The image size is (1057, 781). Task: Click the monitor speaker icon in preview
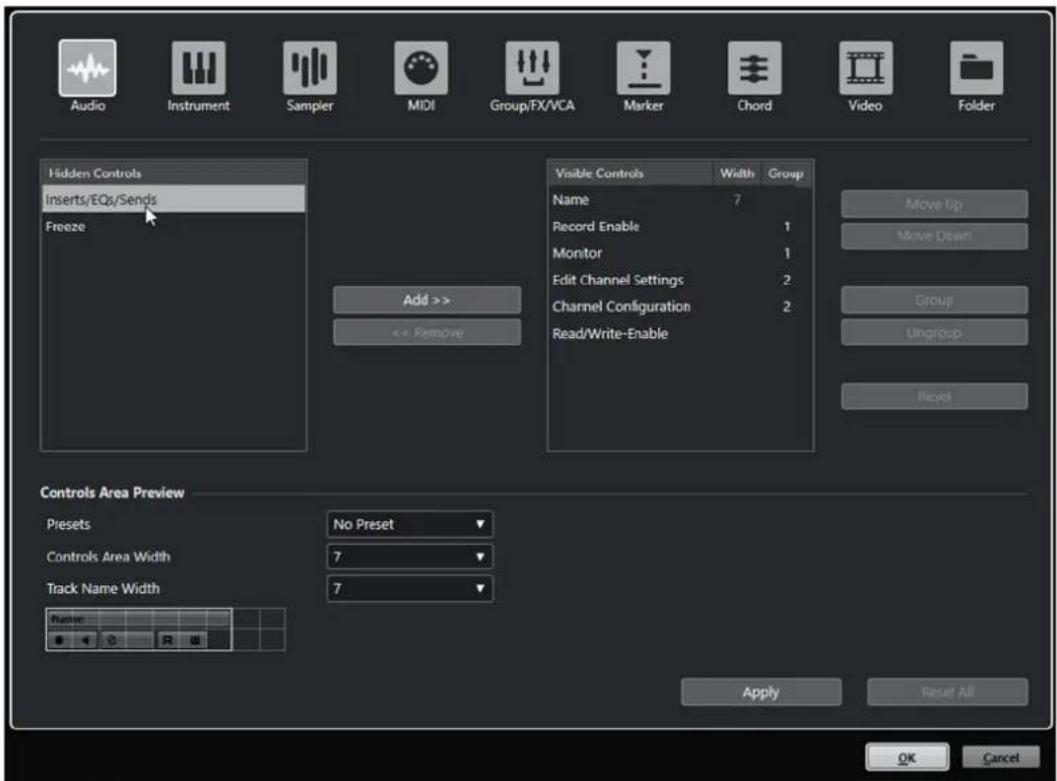85,640
